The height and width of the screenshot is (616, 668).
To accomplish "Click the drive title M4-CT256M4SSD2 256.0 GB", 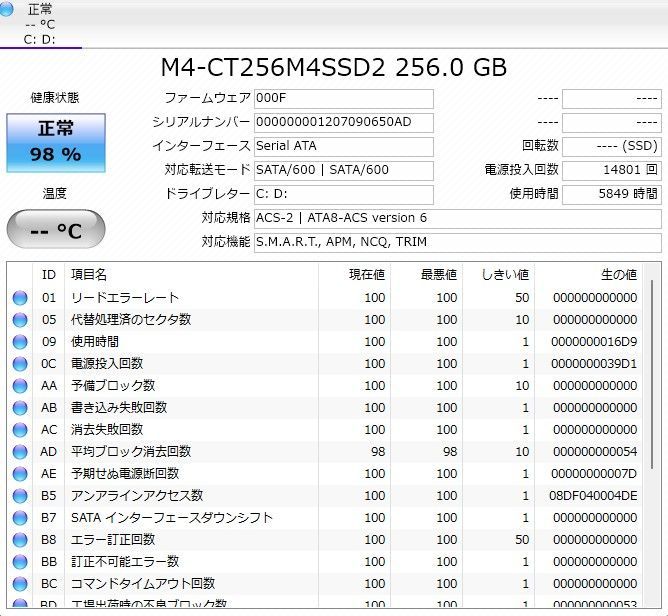I will [x=334, y=67].
